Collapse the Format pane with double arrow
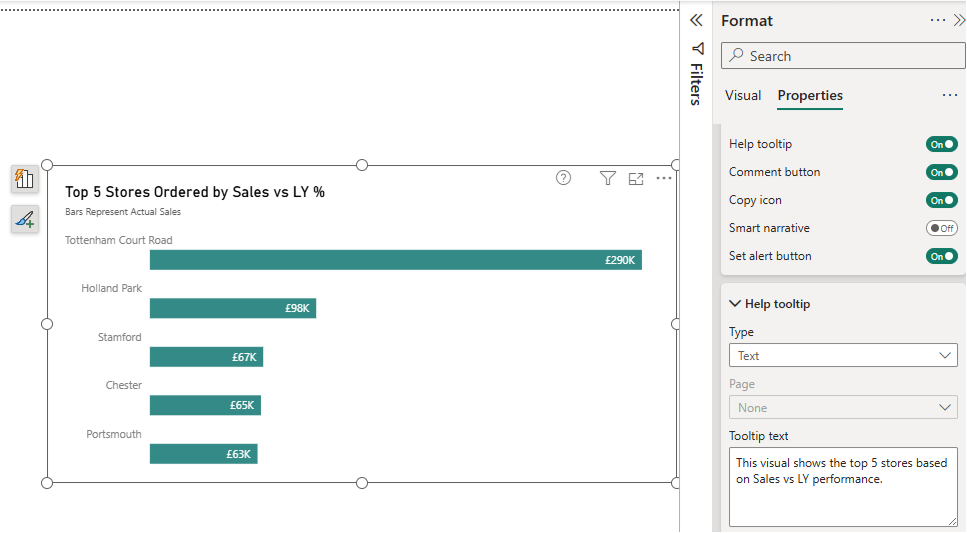This screenshot has width=967, height=533. [x=959, y=20]
